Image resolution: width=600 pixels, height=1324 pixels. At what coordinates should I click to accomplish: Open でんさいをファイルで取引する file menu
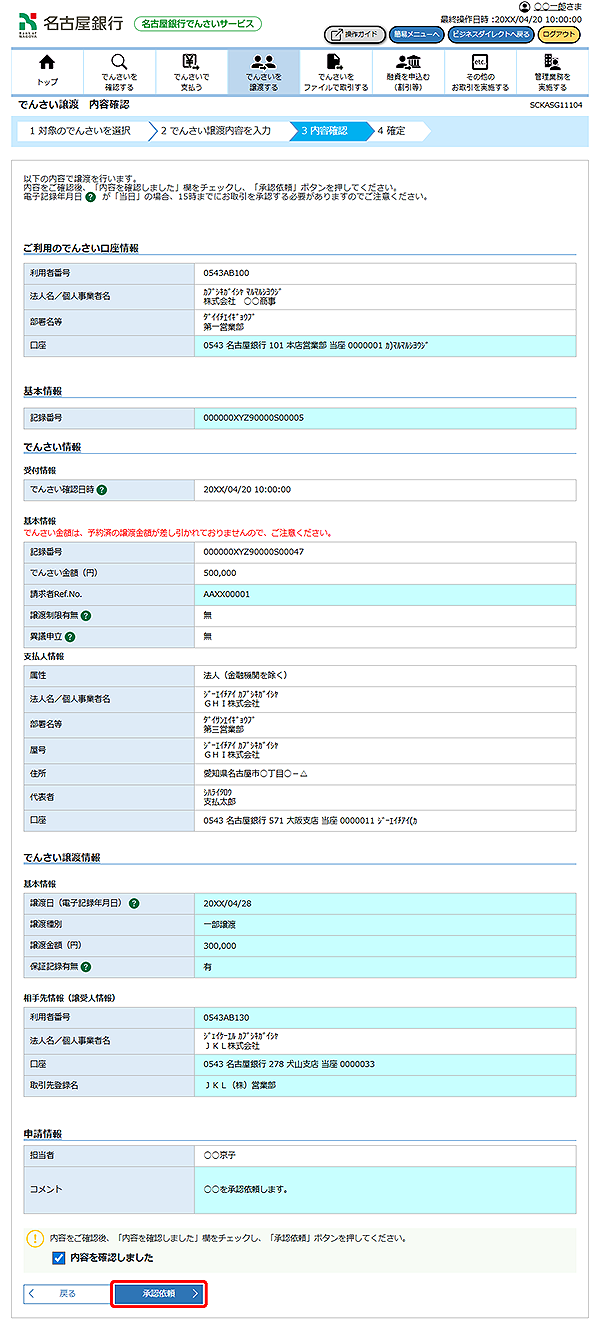[x=335, y=71]
